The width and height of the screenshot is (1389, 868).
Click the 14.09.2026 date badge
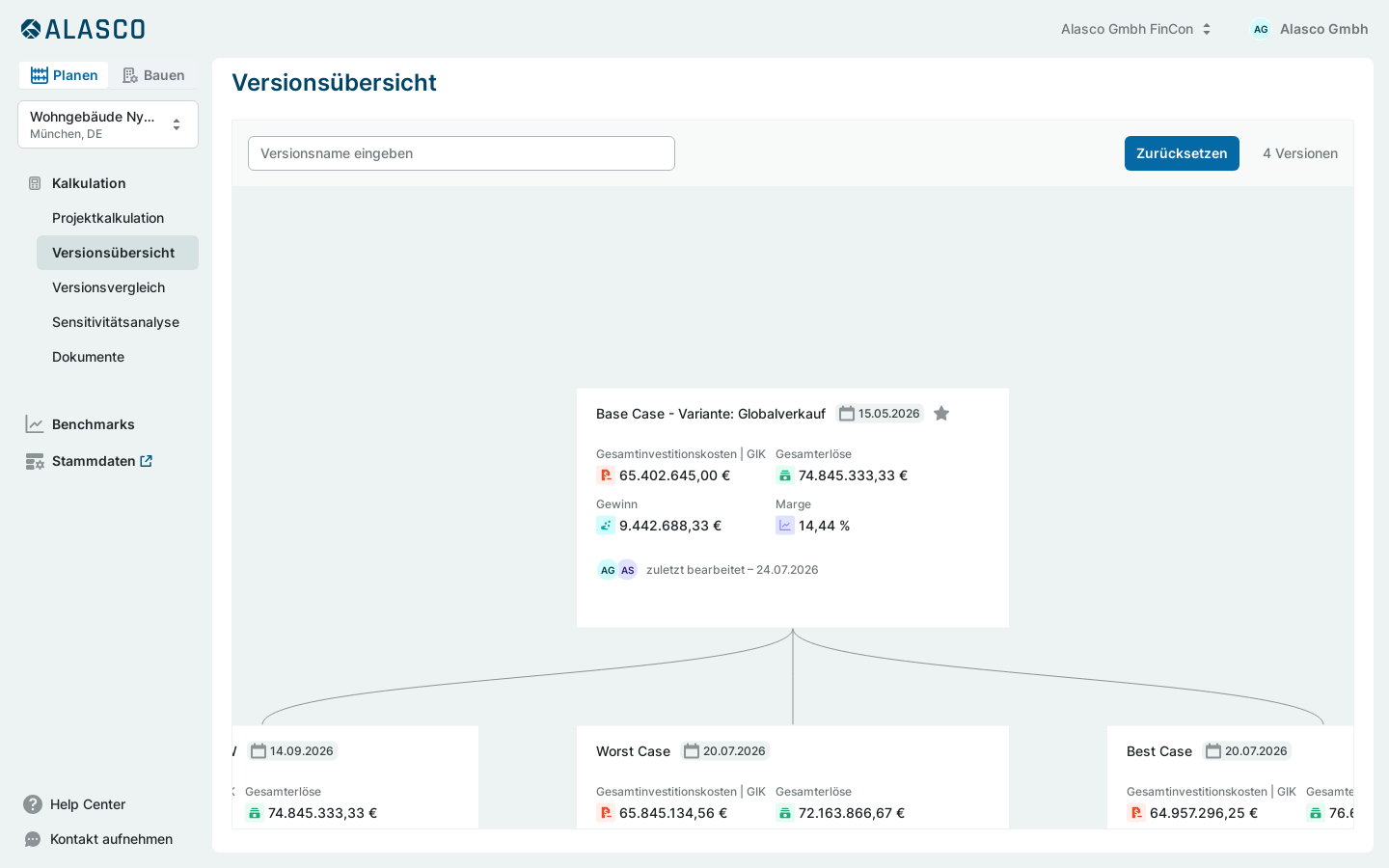pyautogui.click(x=292, y=751)
